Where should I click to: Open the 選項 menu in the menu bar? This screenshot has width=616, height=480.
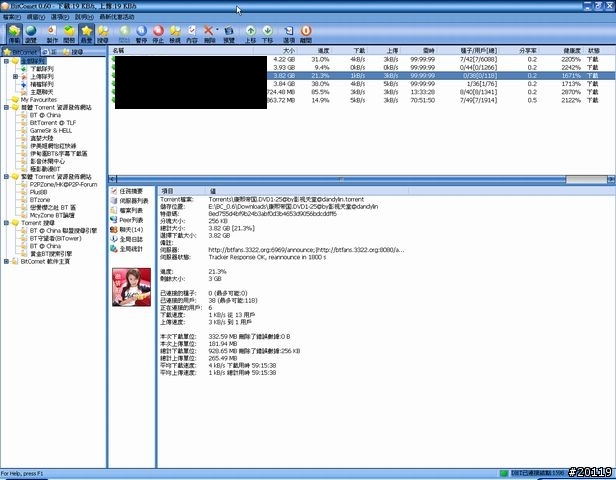[60, 17]
